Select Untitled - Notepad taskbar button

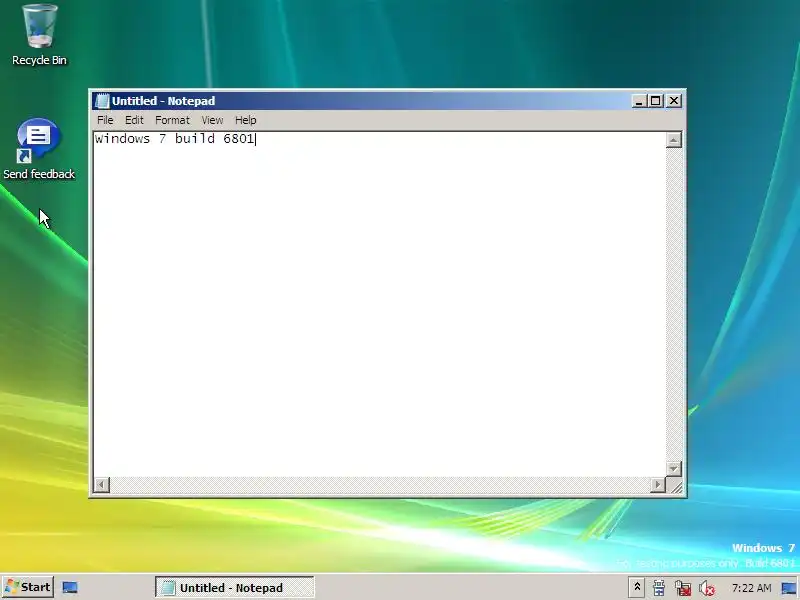[x=235, y=587]
